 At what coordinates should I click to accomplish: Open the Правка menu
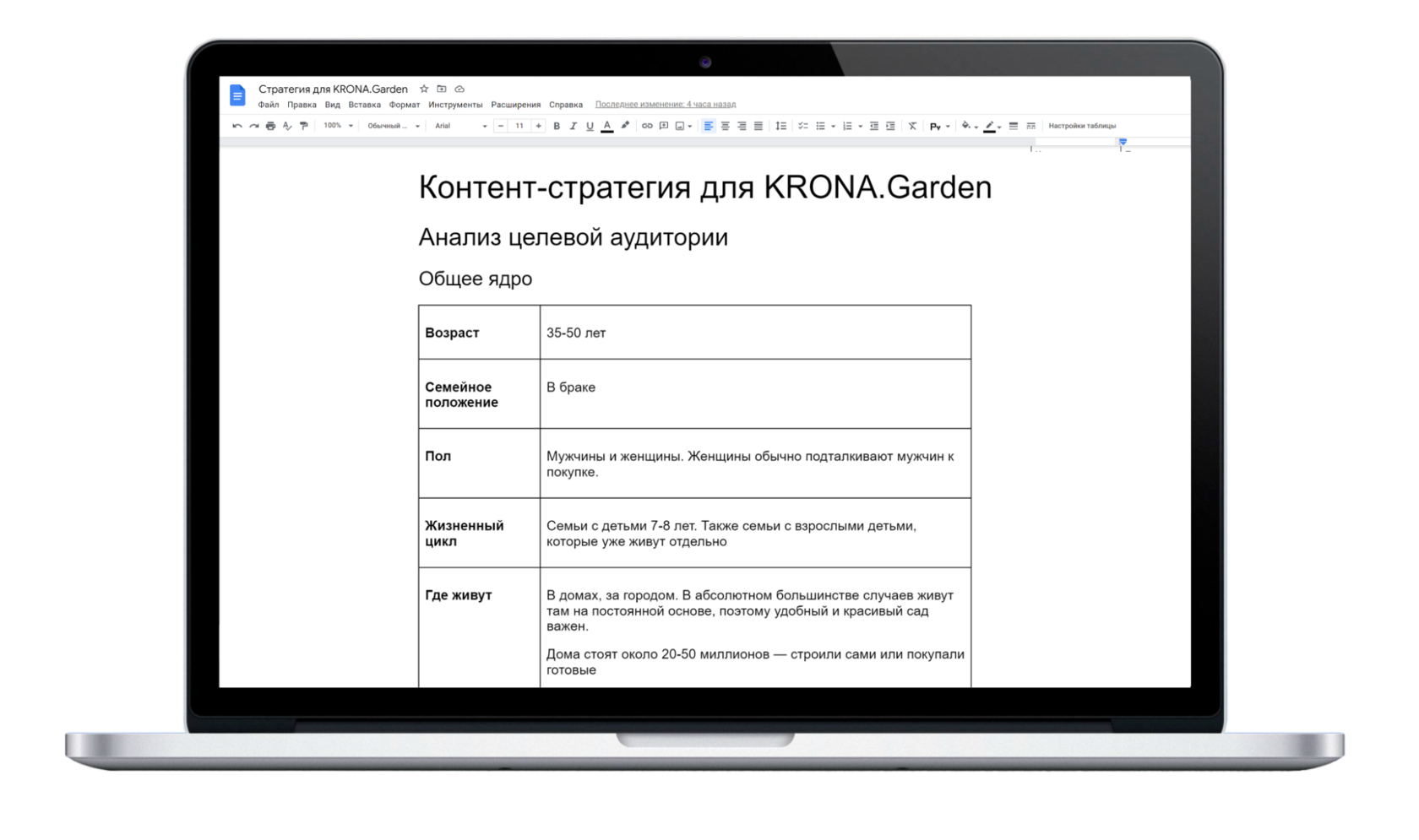pyautogui.click(x=302, y=105)
